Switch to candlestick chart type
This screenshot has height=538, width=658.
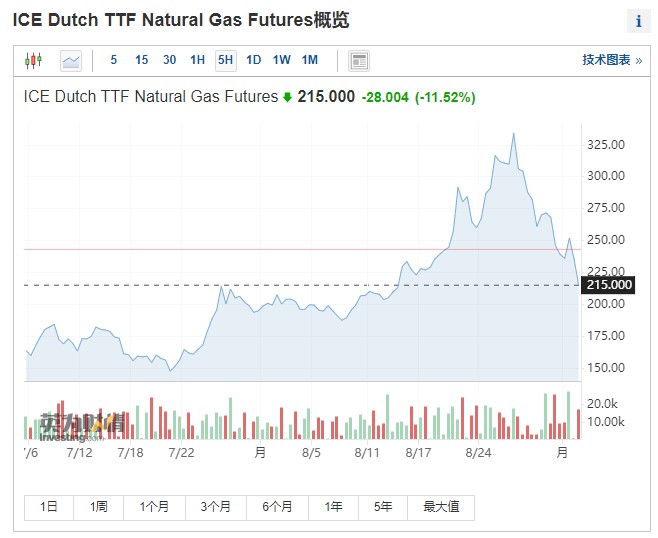click(x=33, y=61)
